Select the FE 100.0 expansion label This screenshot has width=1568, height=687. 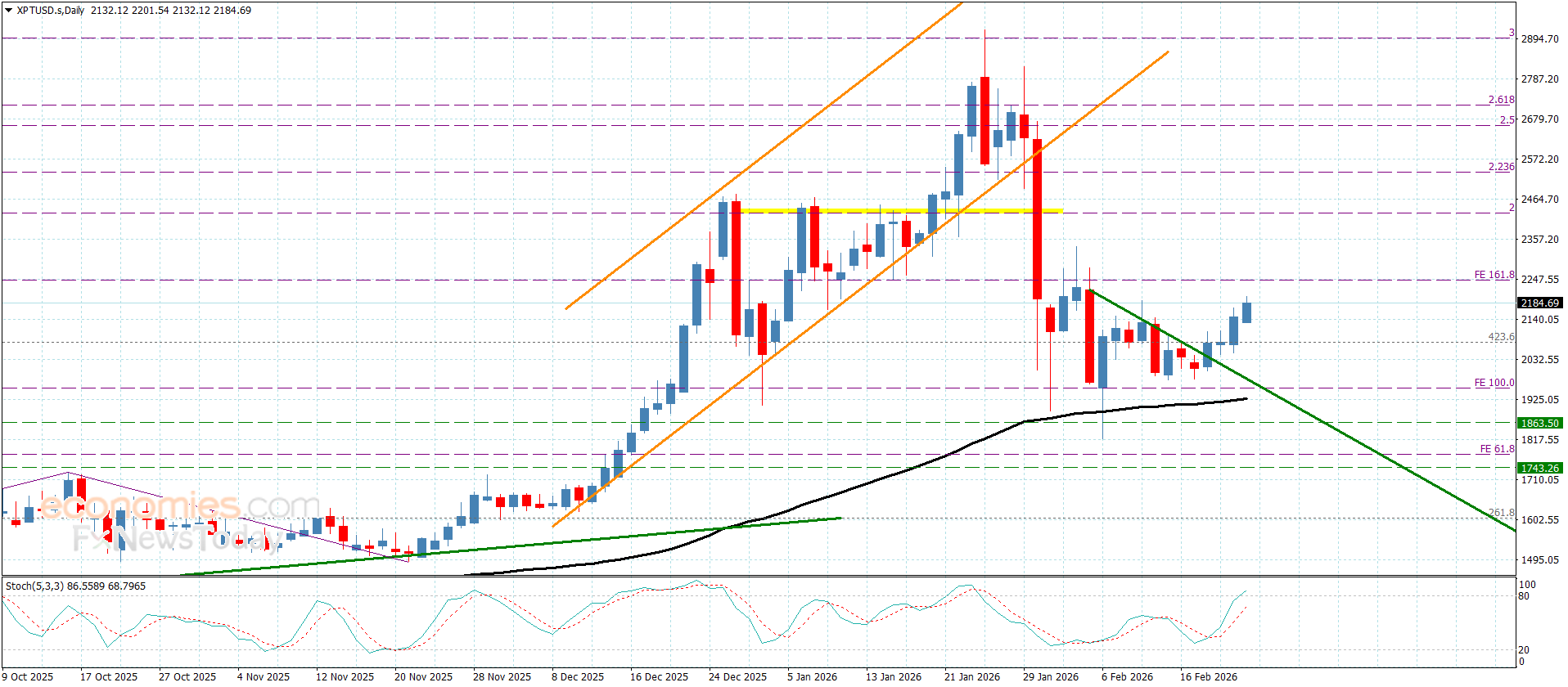[1494, 383]
